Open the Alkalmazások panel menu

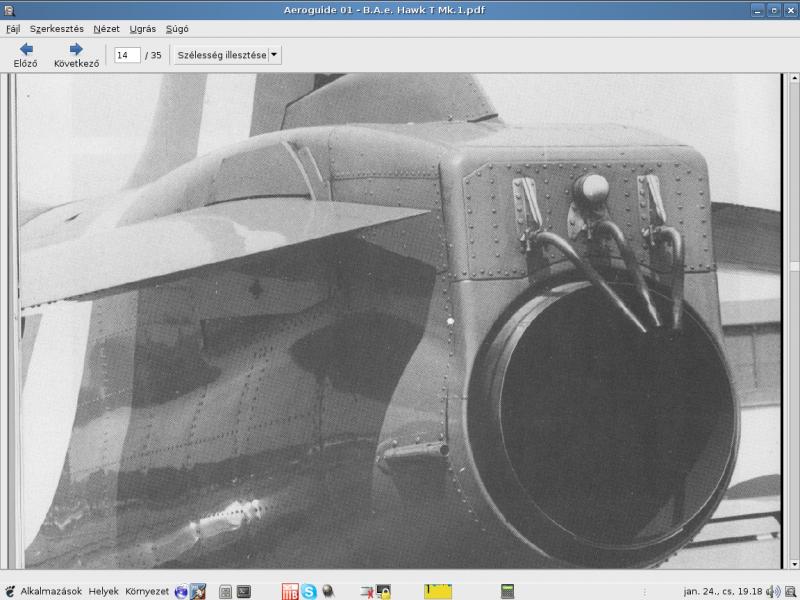[50, 591]
